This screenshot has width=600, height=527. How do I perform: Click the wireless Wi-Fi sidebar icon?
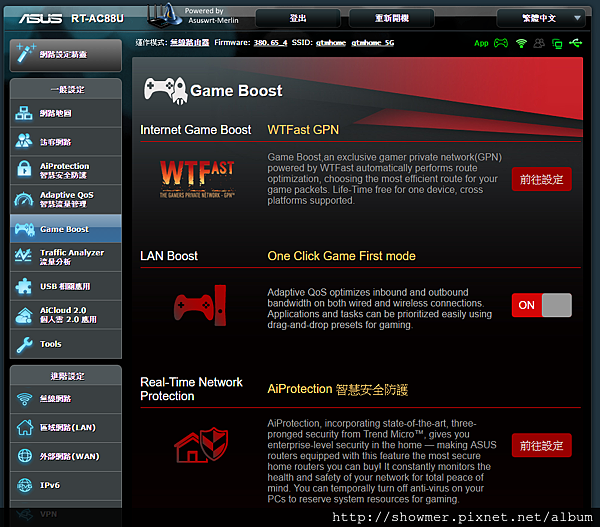(x=24, y=399)
